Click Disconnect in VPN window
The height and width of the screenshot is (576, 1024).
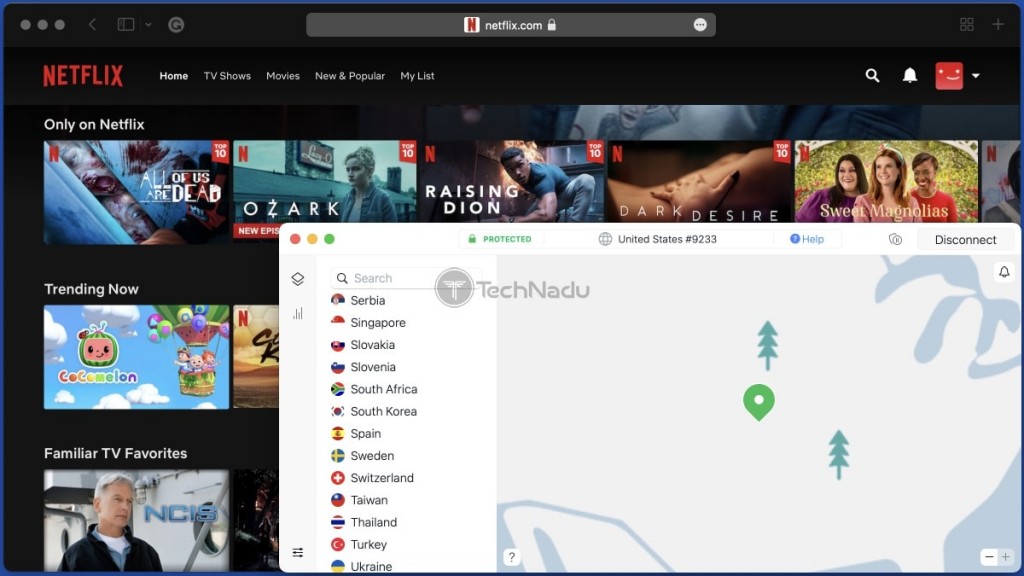click(965, 240)
